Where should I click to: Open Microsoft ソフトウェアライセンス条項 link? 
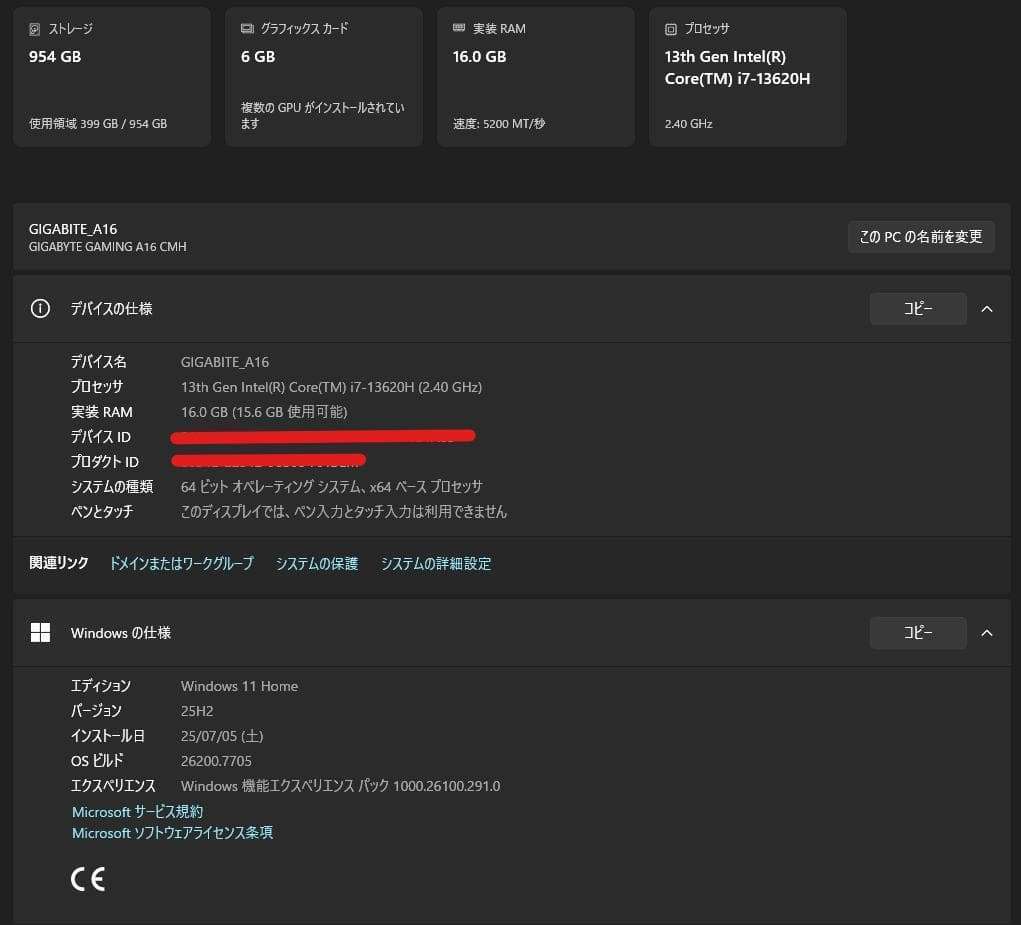click(173, 833)
